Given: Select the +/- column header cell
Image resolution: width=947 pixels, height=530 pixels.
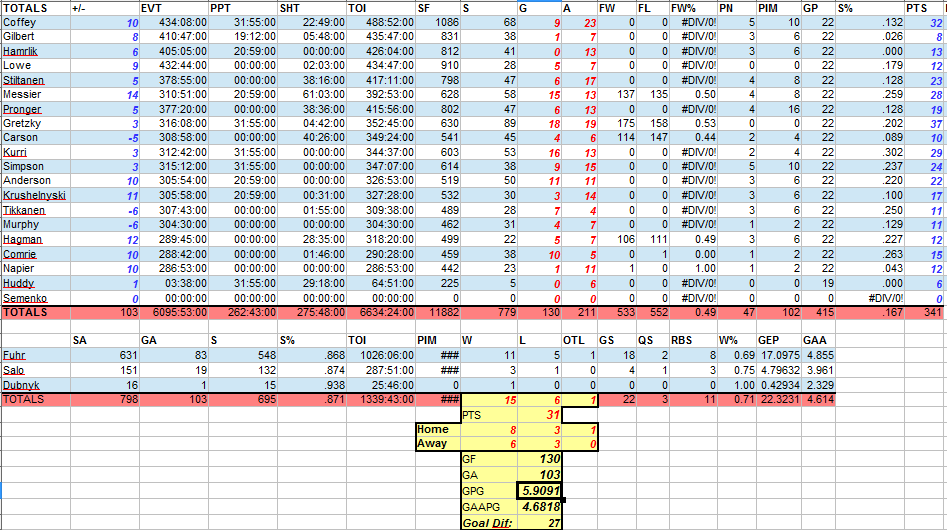Looking at the screenshot, I should 104,8.
